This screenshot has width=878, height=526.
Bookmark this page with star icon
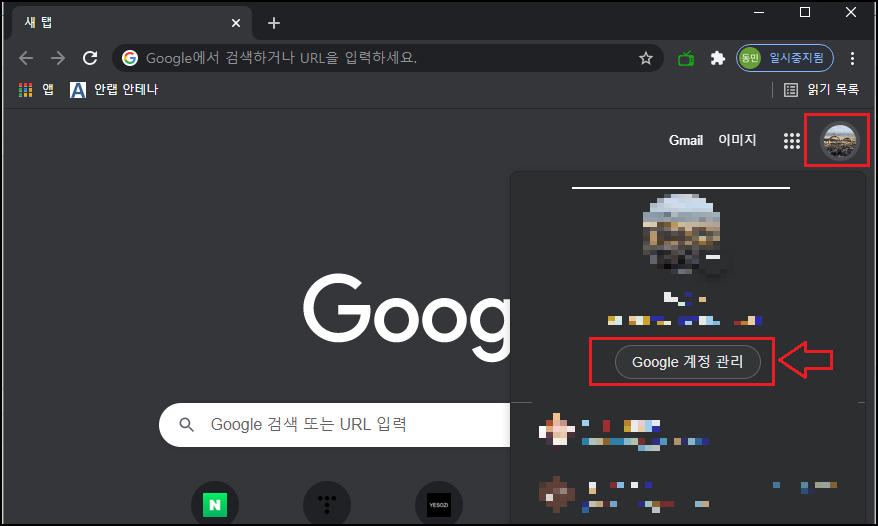tap(646, 58)
